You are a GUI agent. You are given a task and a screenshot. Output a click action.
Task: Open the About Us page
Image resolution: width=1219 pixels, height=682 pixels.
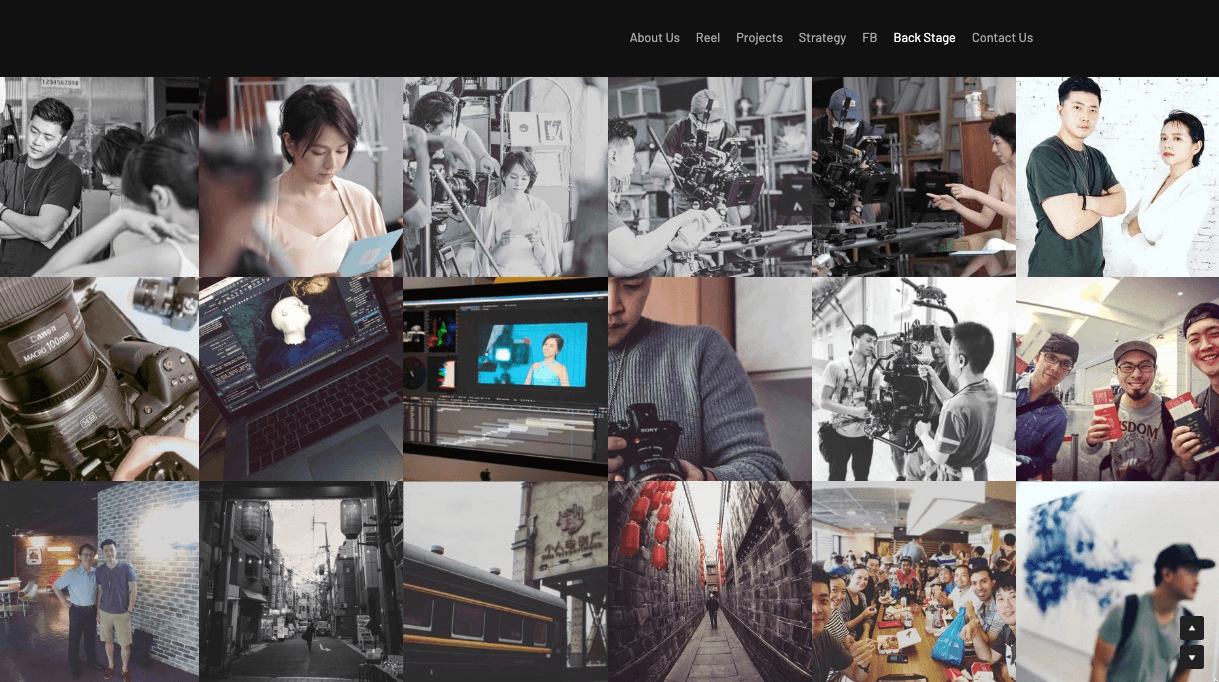coord(654,38)
